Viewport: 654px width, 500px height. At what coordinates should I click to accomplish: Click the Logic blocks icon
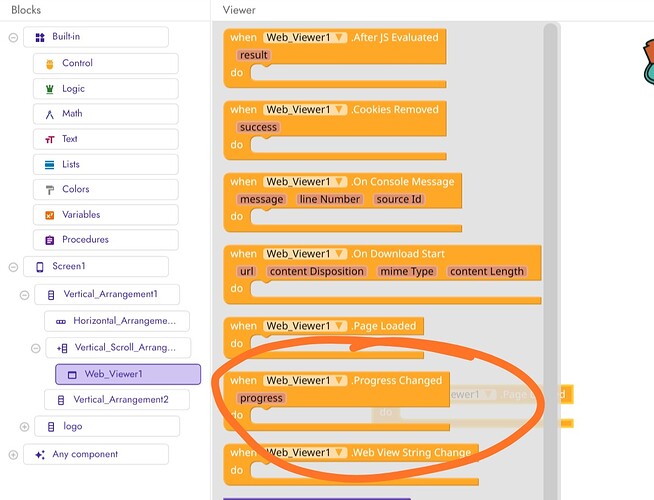click(x=50, y=89)
